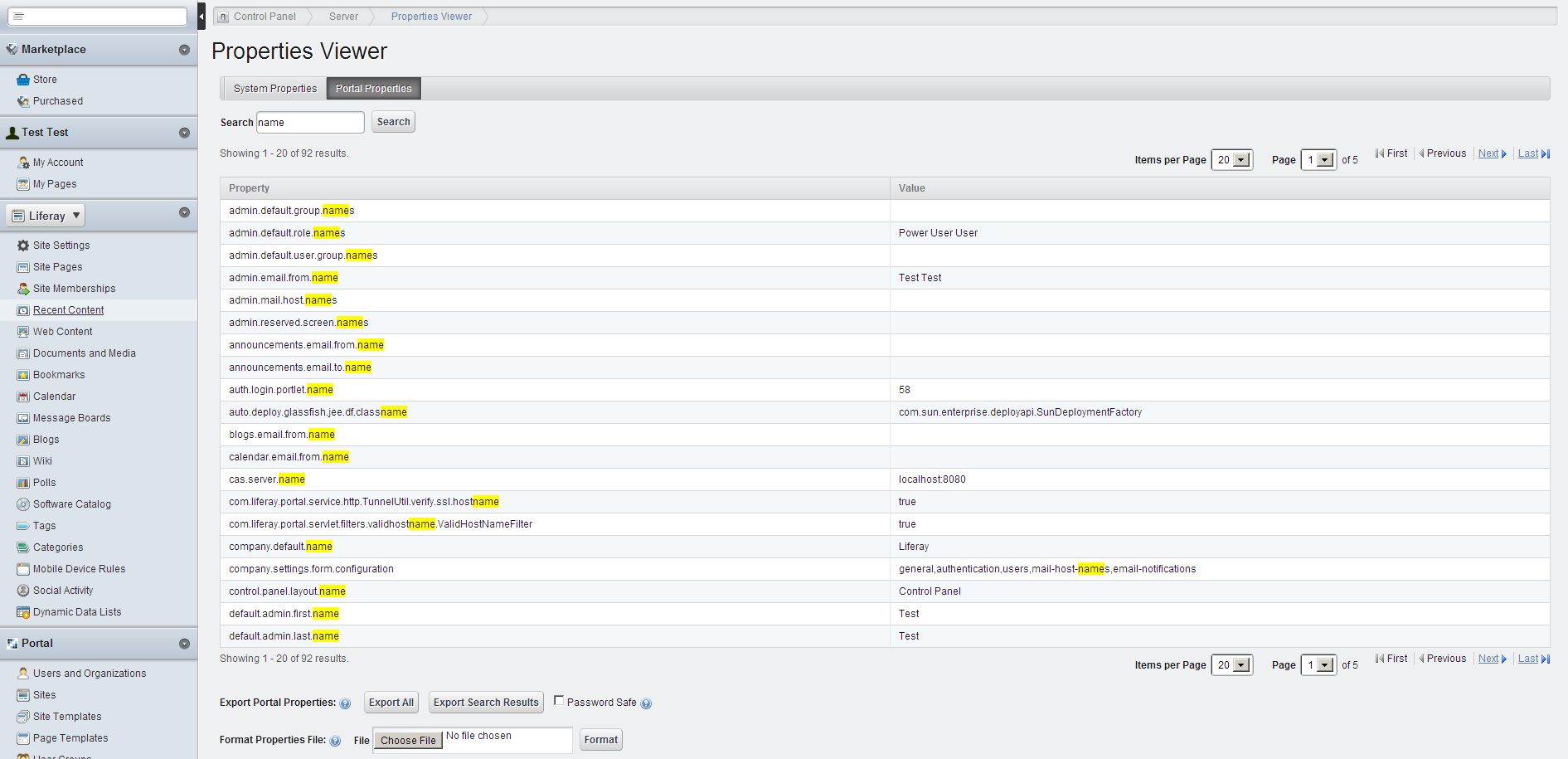The width and height of the screenshot is (1568, 759).
Task: Open Sites in Portal section
Action: point(45,695)
